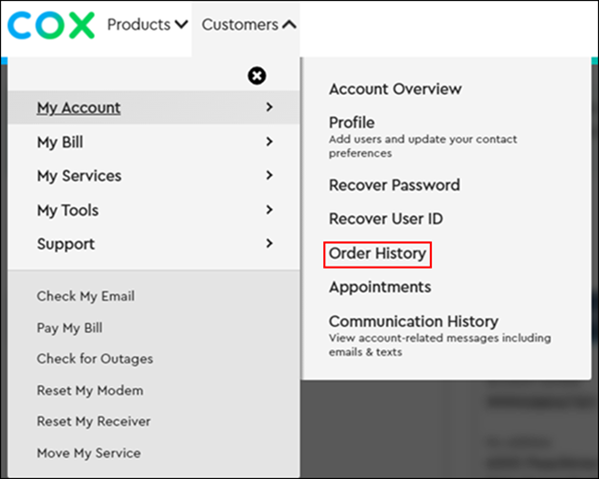Expand the My Tools chevron arrow
Image resolution: width=599 pixels, height=479 pixels.
(x=269, y=210)
